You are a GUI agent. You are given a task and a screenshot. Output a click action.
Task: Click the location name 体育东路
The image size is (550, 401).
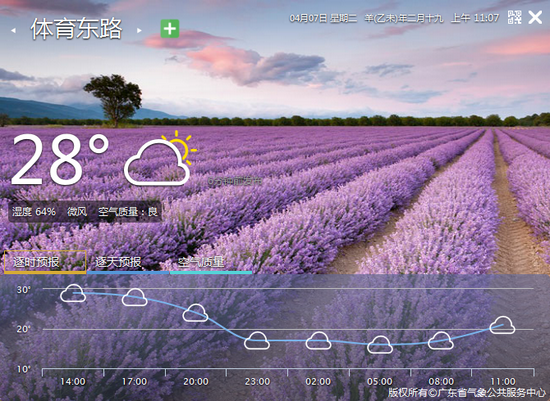coord(76,29)
